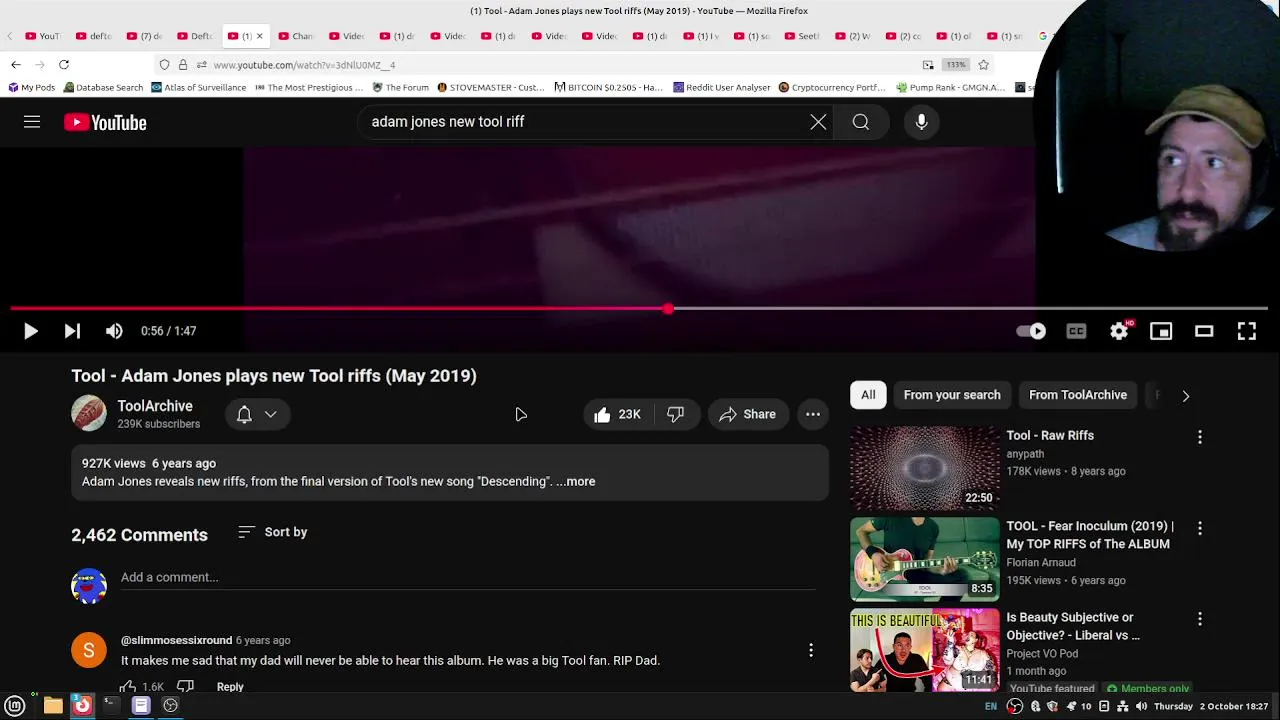The image size is (1280, 720).
Task: Expand subscription options chevron next to bell
Action: [x=270, y=414]
